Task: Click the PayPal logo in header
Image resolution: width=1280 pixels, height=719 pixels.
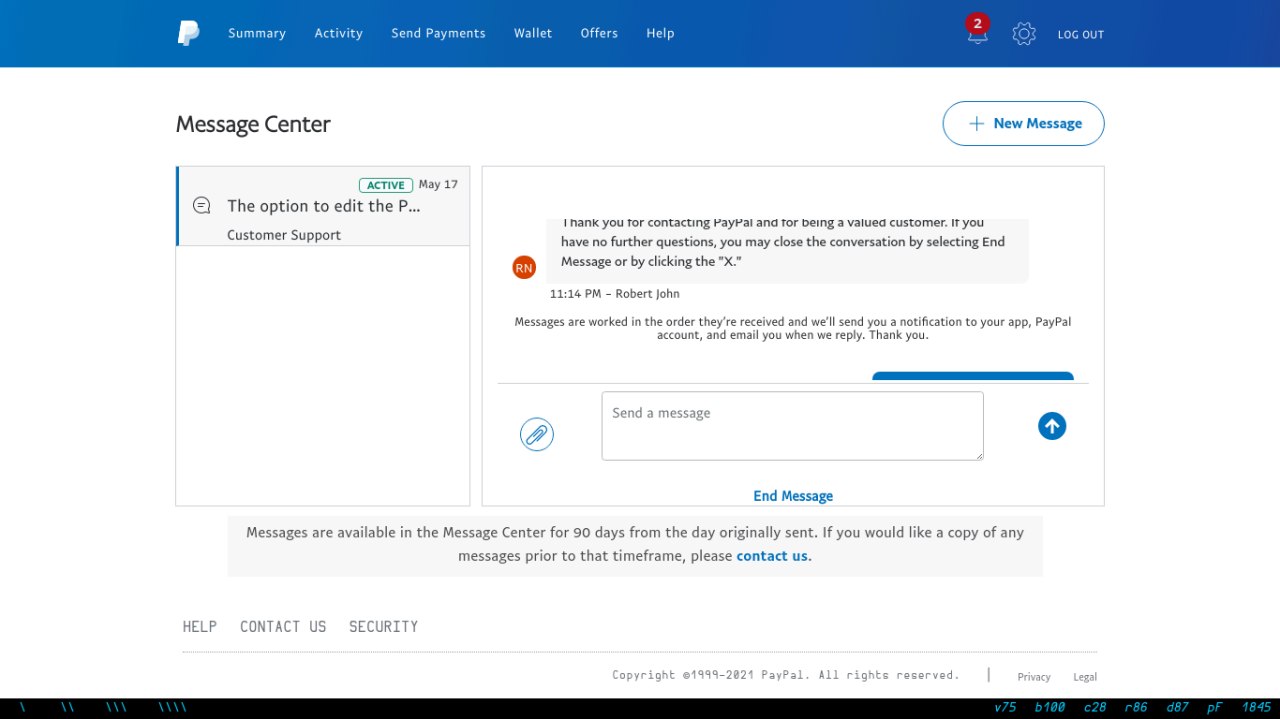Action: point(188,33)
